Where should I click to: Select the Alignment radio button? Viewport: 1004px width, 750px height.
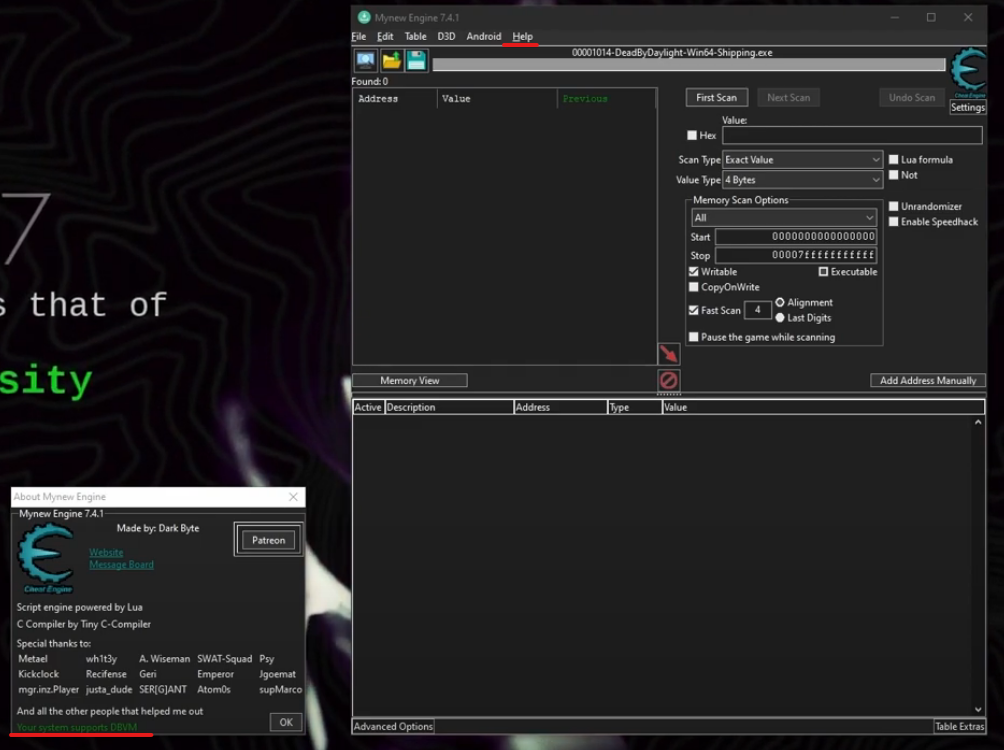point(780,302)
